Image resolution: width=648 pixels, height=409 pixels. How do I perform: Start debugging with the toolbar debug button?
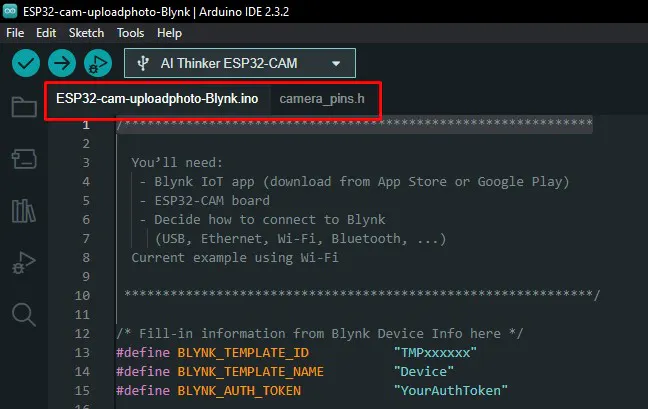98,63
